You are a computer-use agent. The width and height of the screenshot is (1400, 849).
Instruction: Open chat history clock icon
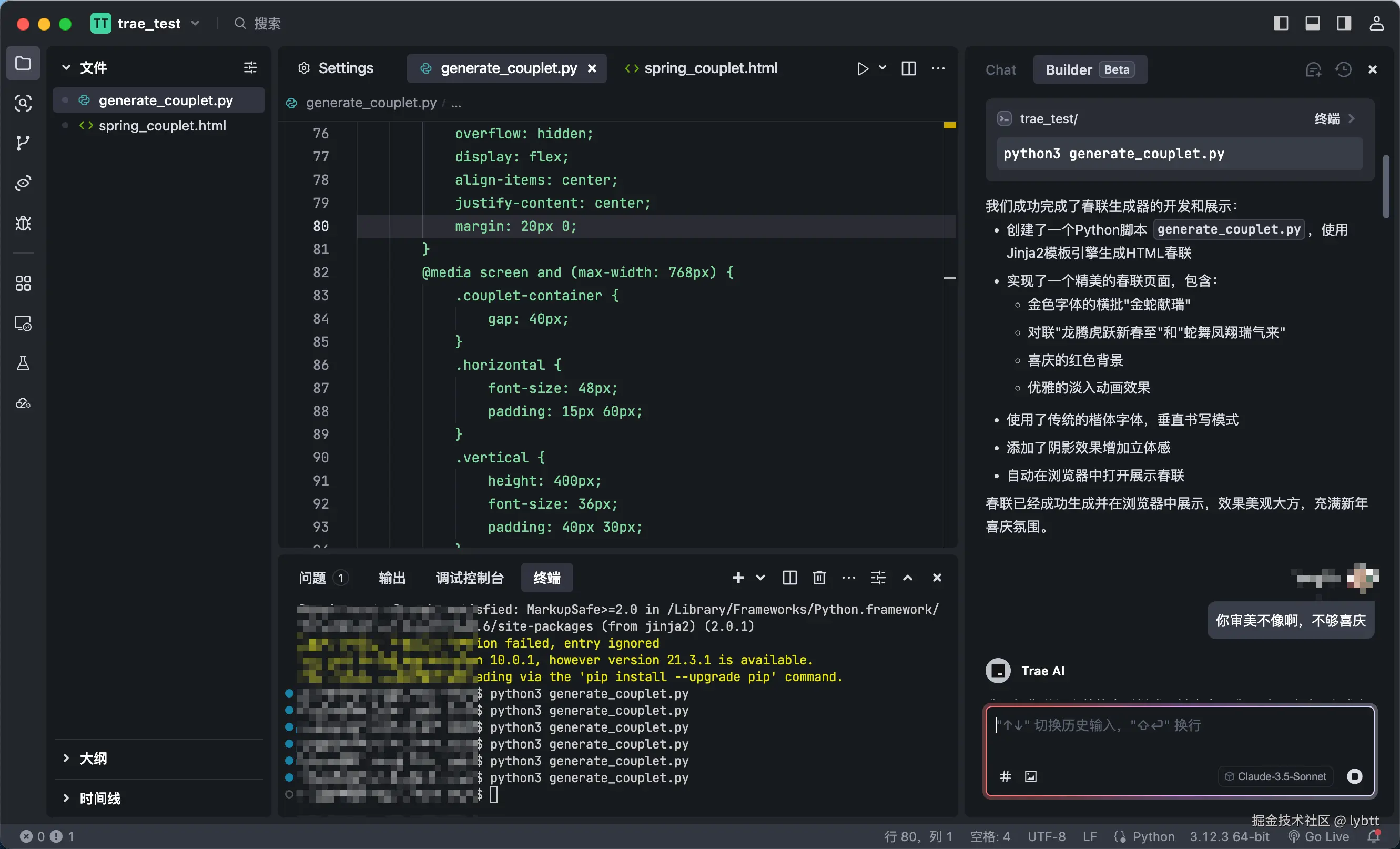coord(1343,69)
